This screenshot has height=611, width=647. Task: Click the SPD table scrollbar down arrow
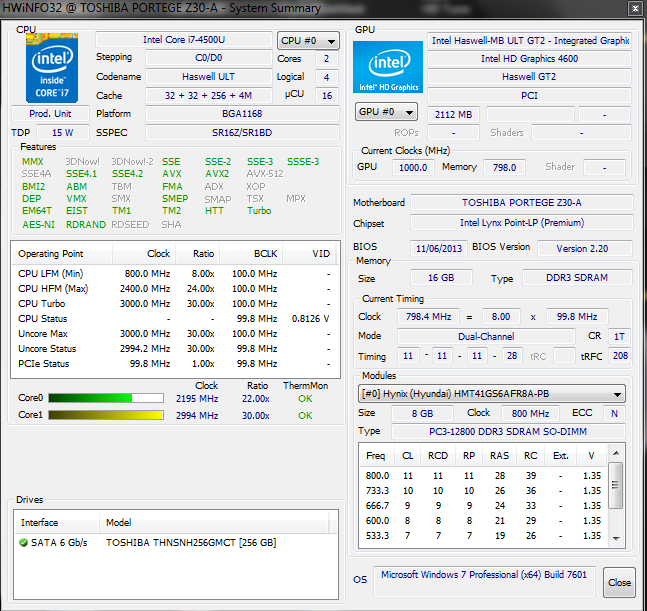(x=616, y=538)
